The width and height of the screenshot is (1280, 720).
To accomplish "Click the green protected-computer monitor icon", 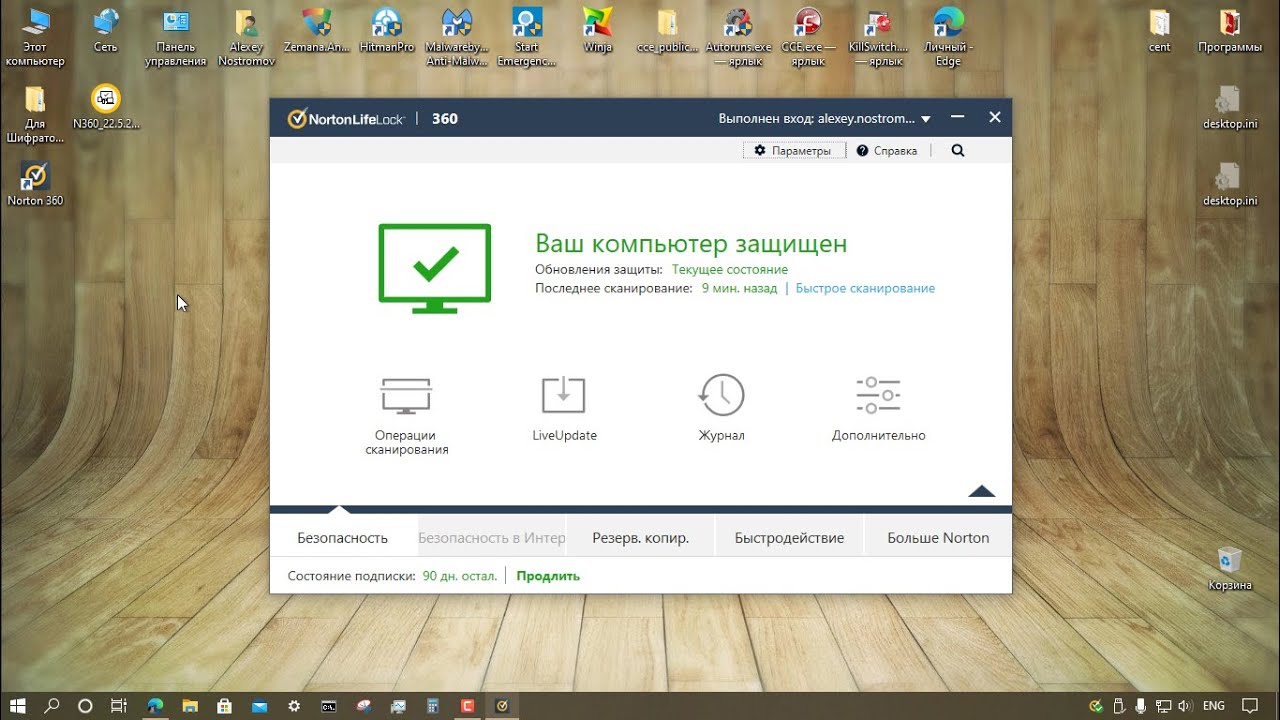I will [435, 268].
